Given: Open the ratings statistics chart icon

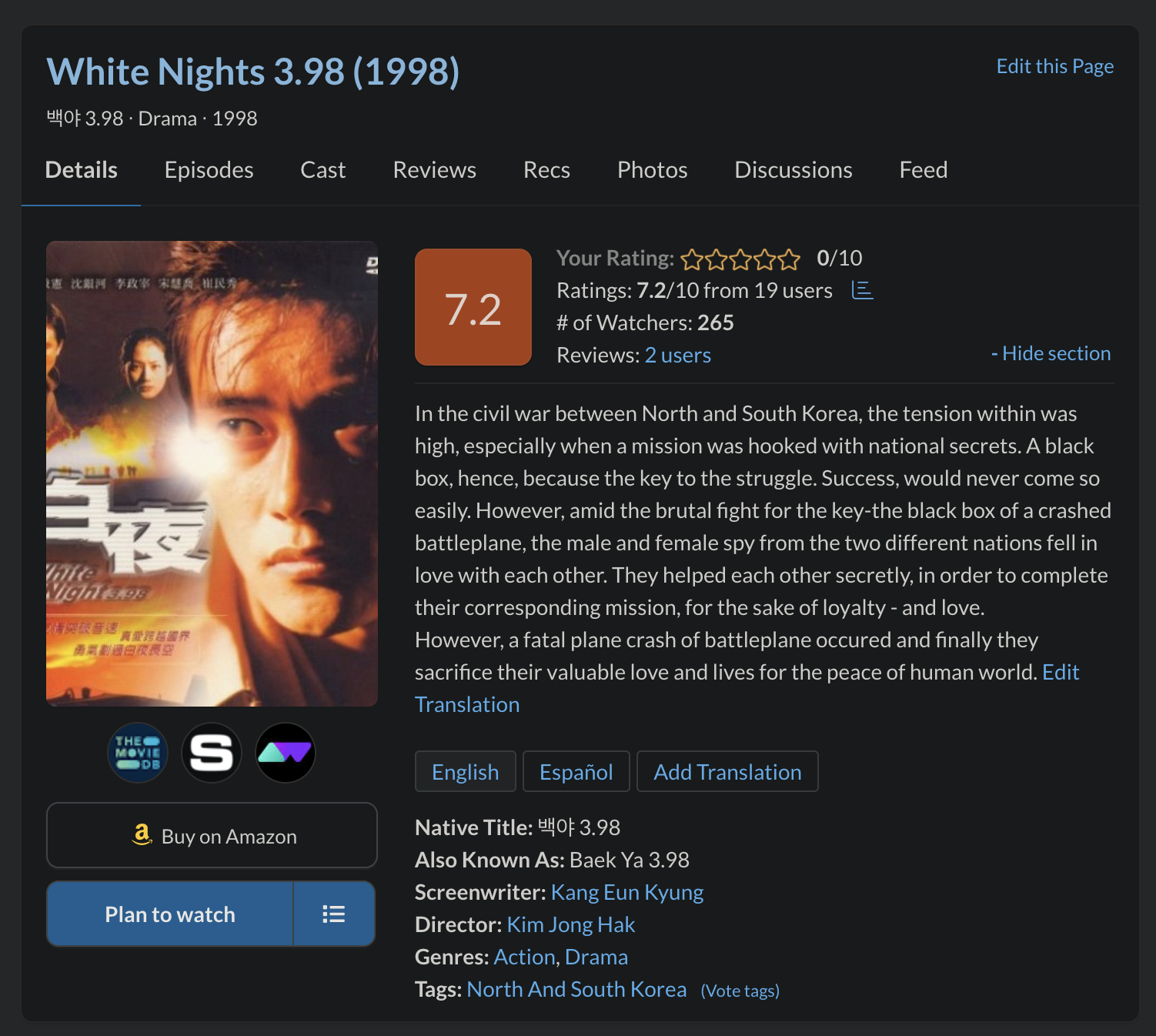Looking at the screenshot, I should tap(863, 290).
